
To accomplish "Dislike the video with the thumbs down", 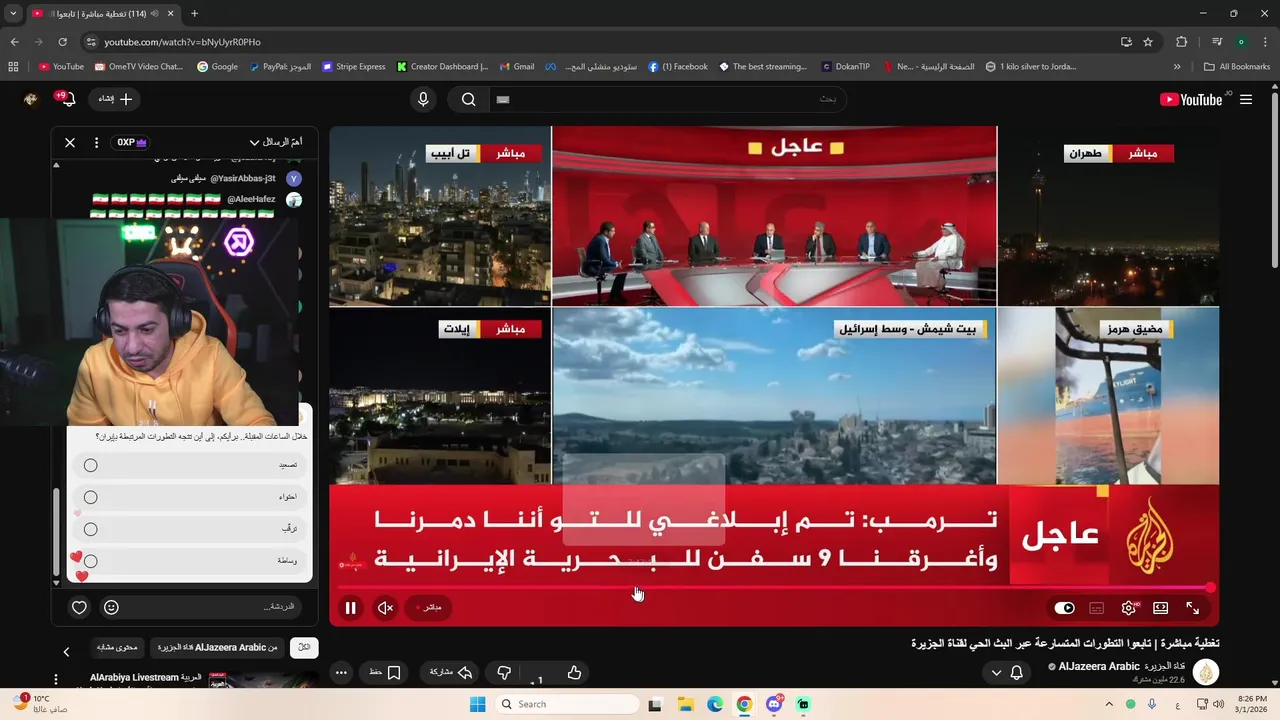I will 504,673.
